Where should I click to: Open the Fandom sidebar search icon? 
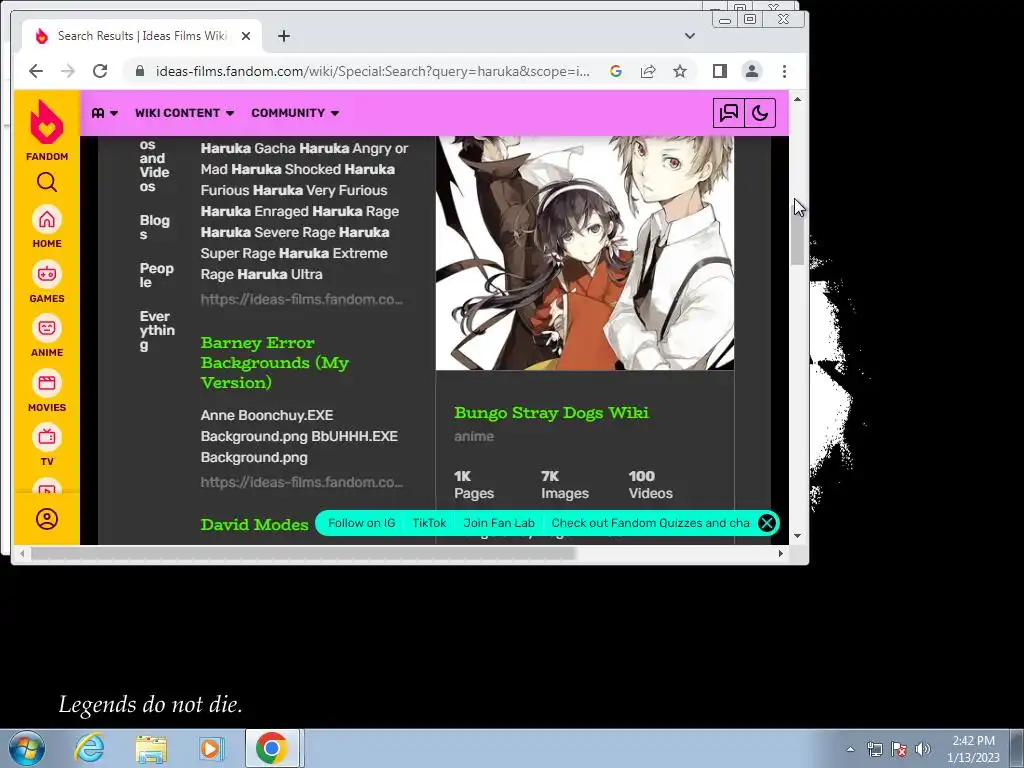46,182
